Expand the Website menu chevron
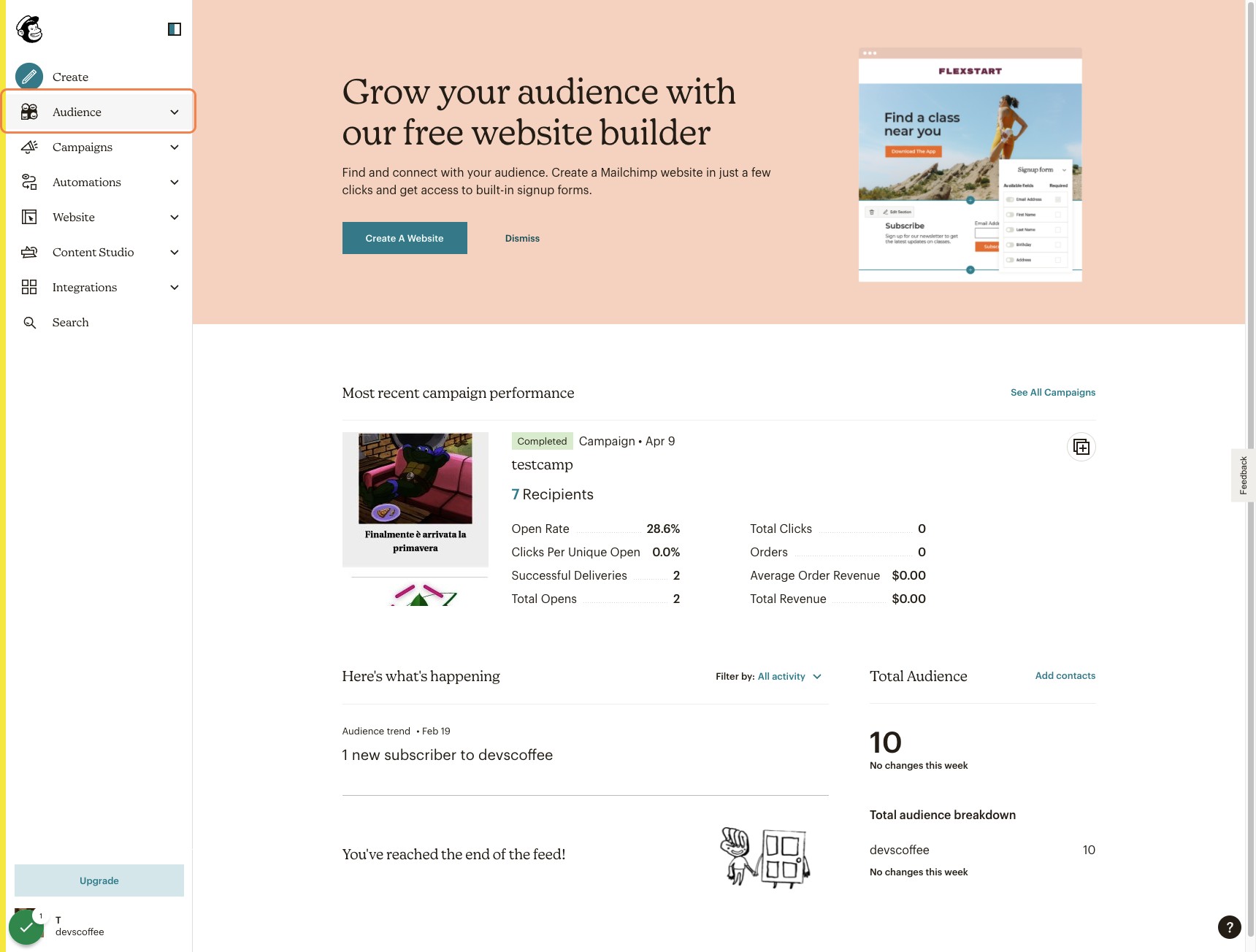1256x952 pixels. pos(175,217)
